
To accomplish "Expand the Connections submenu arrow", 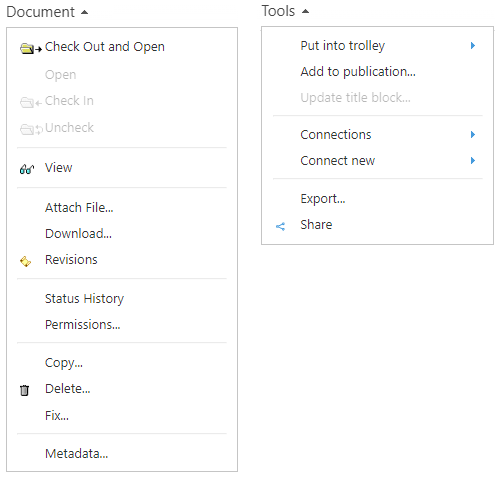I will (473, 135).
